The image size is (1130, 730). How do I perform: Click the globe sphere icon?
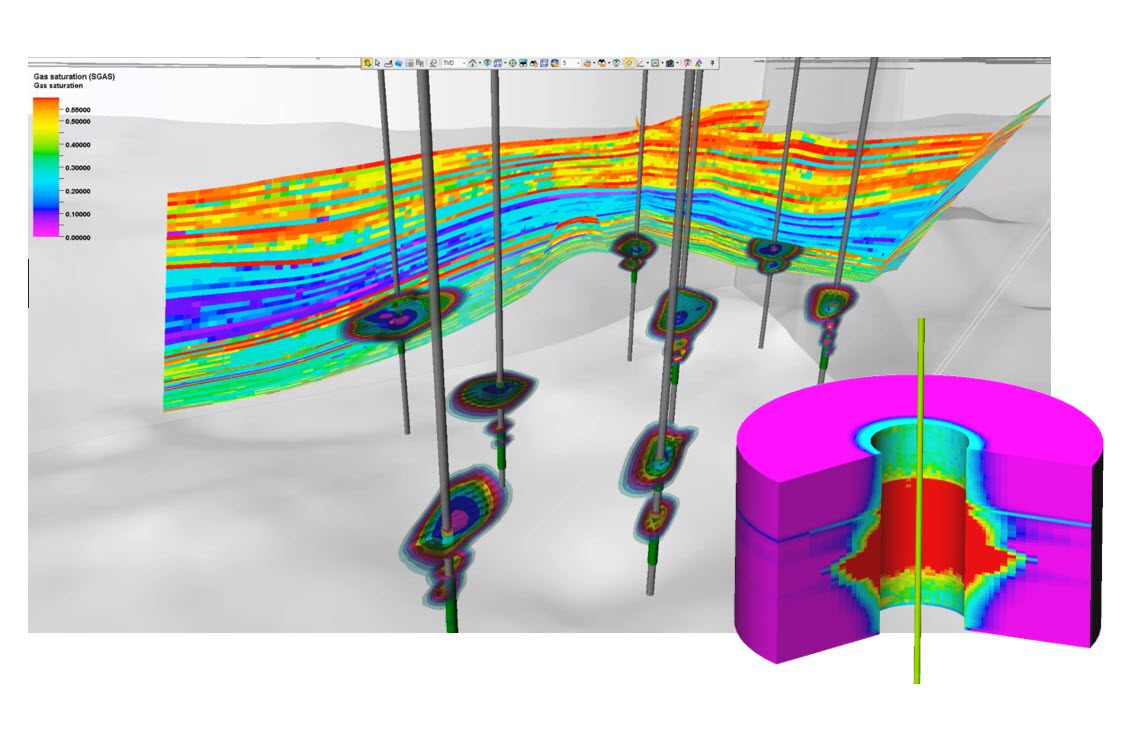[554, 63]
